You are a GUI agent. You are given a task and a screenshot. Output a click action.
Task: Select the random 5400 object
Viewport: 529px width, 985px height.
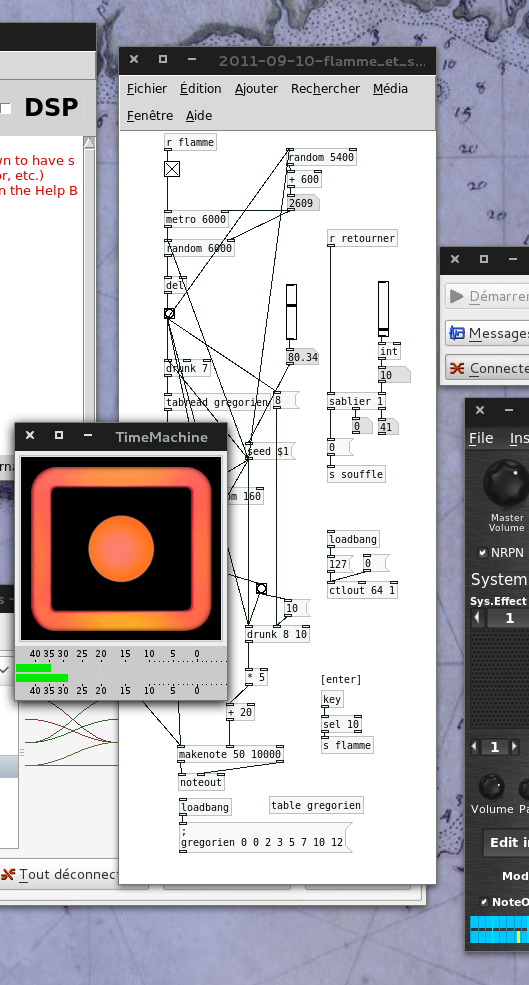click(x=322, y=157)
